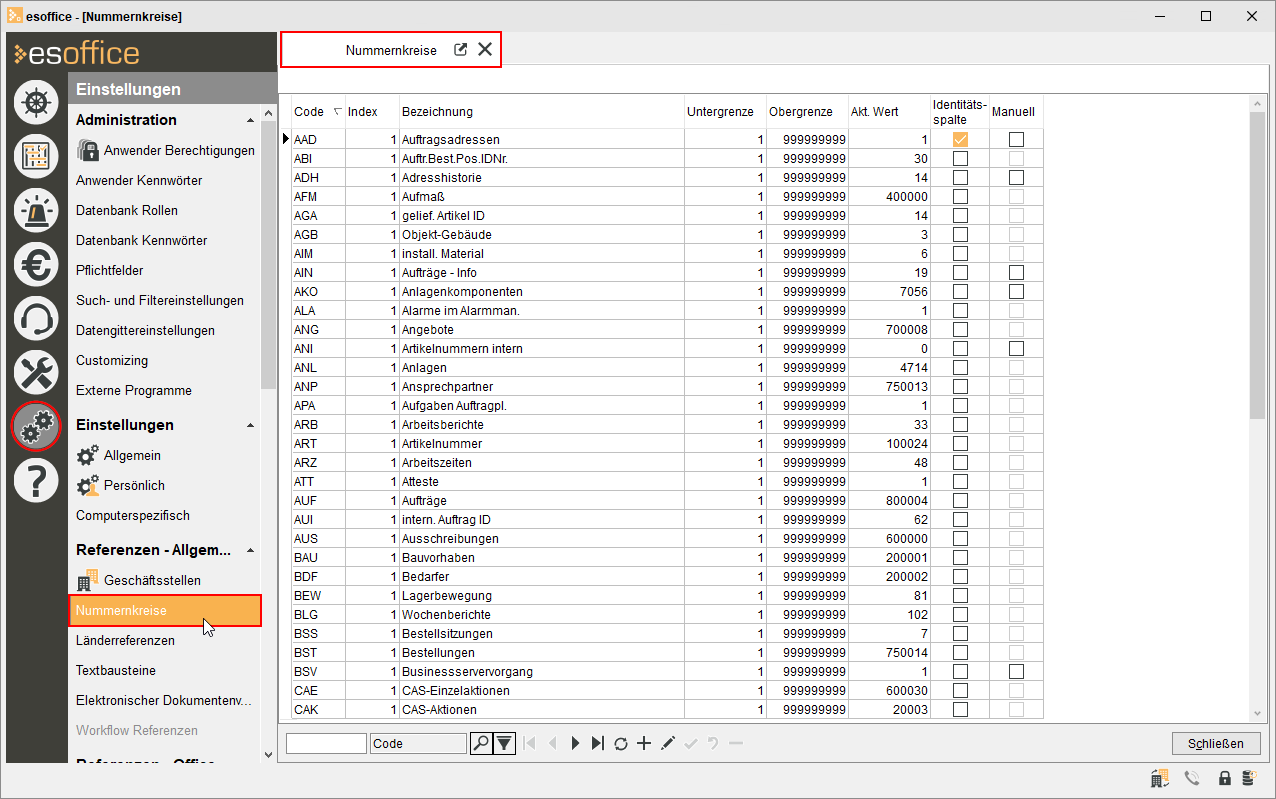Delete record with the minus icon
Image resolution: width=1276 pixels, height=799 pixels.
click(x=736, y=743)
